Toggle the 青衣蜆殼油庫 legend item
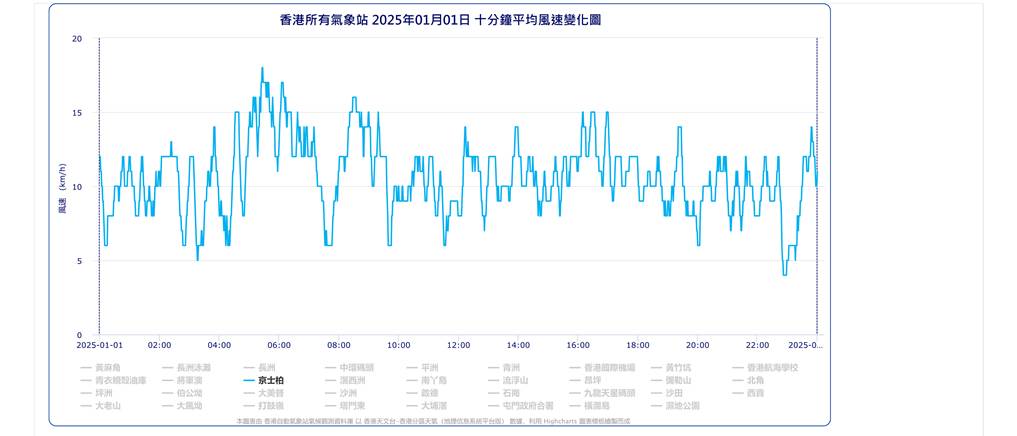This screenshot has width=1017, height=436. [120, 381]
